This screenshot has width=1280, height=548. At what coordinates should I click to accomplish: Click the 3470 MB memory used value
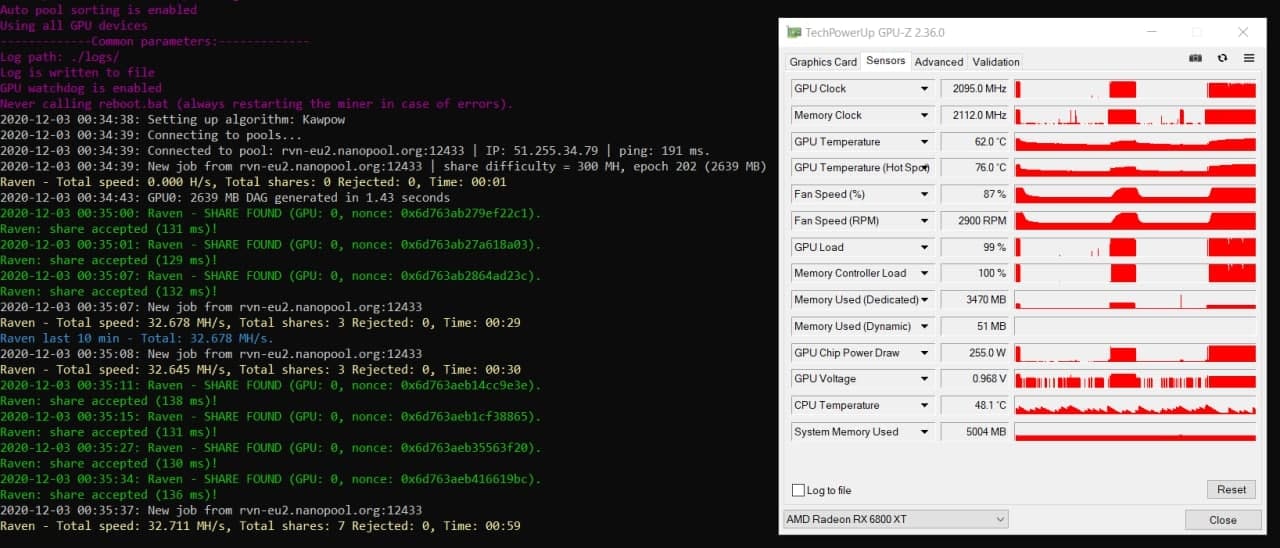pos(975,300)
